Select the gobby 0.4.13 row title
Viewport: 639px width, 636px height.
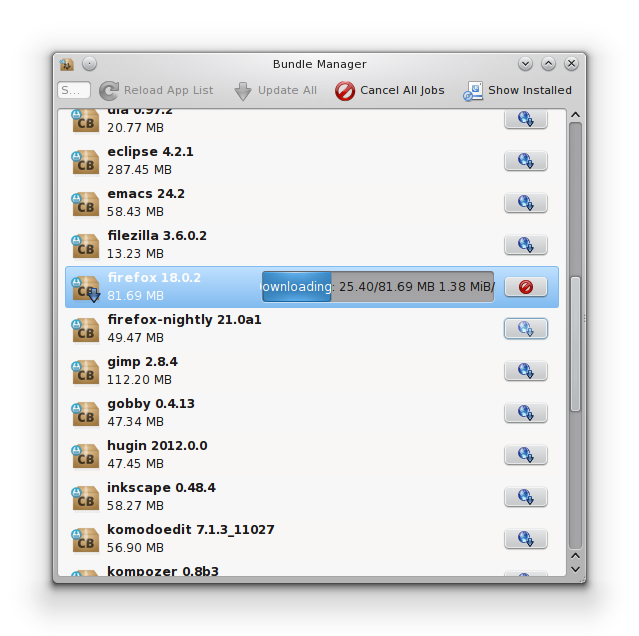click(151, 404)
